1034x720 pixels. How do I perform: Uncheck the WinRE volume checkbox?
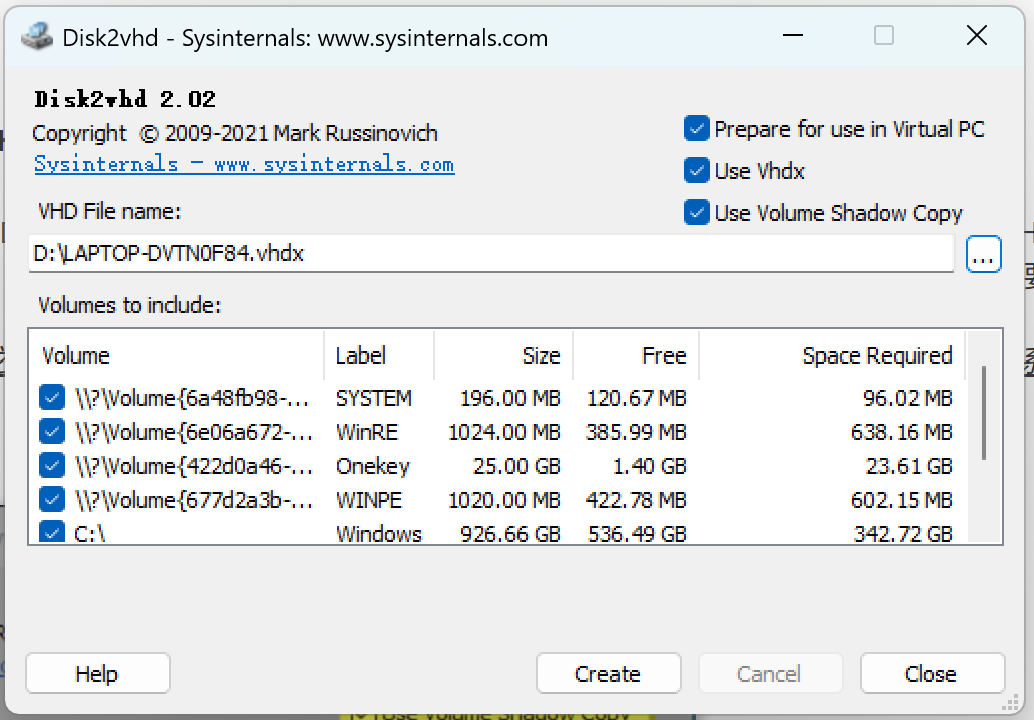click(x=51, y=432)
